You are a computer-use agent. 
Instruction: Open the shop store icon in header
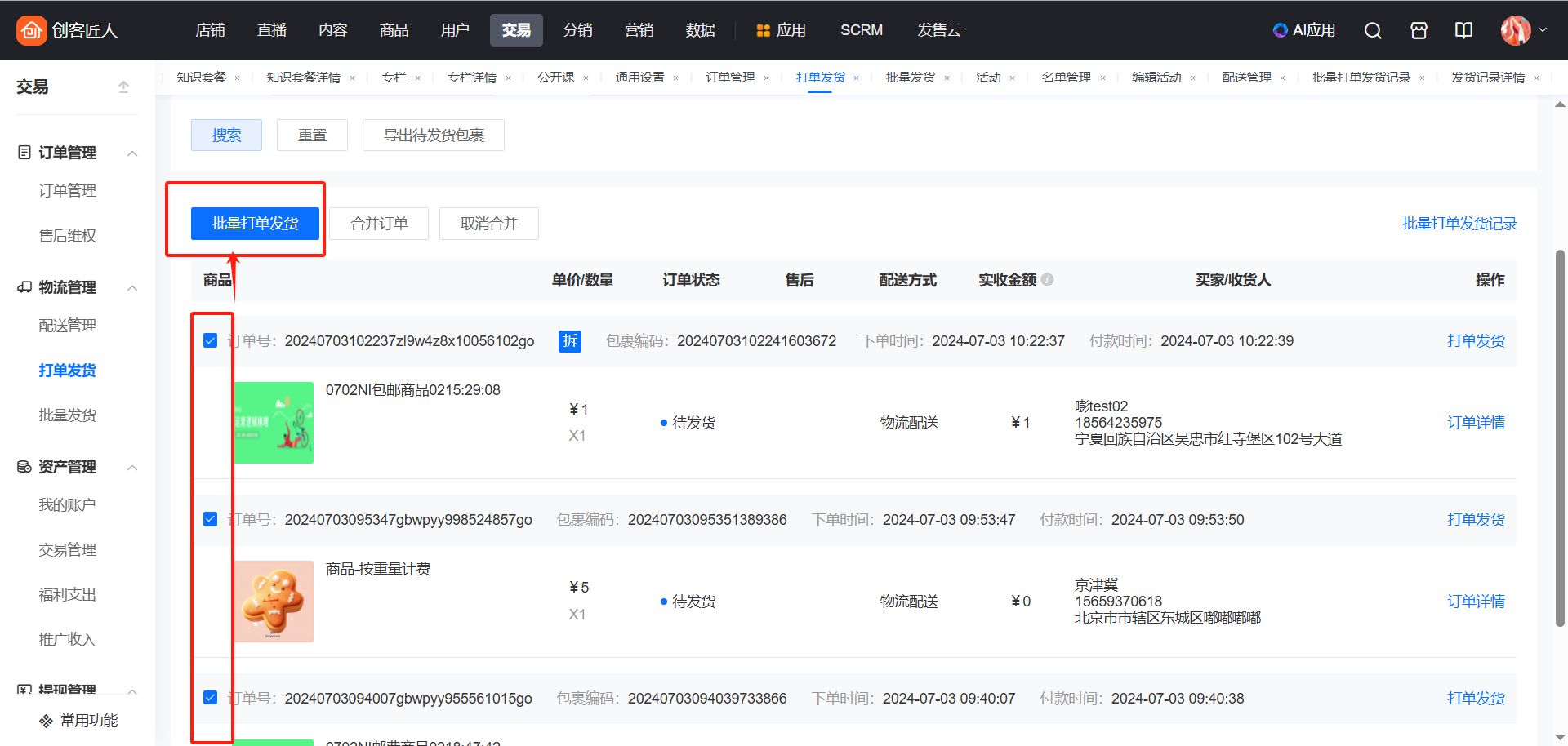pos(1419,30)
